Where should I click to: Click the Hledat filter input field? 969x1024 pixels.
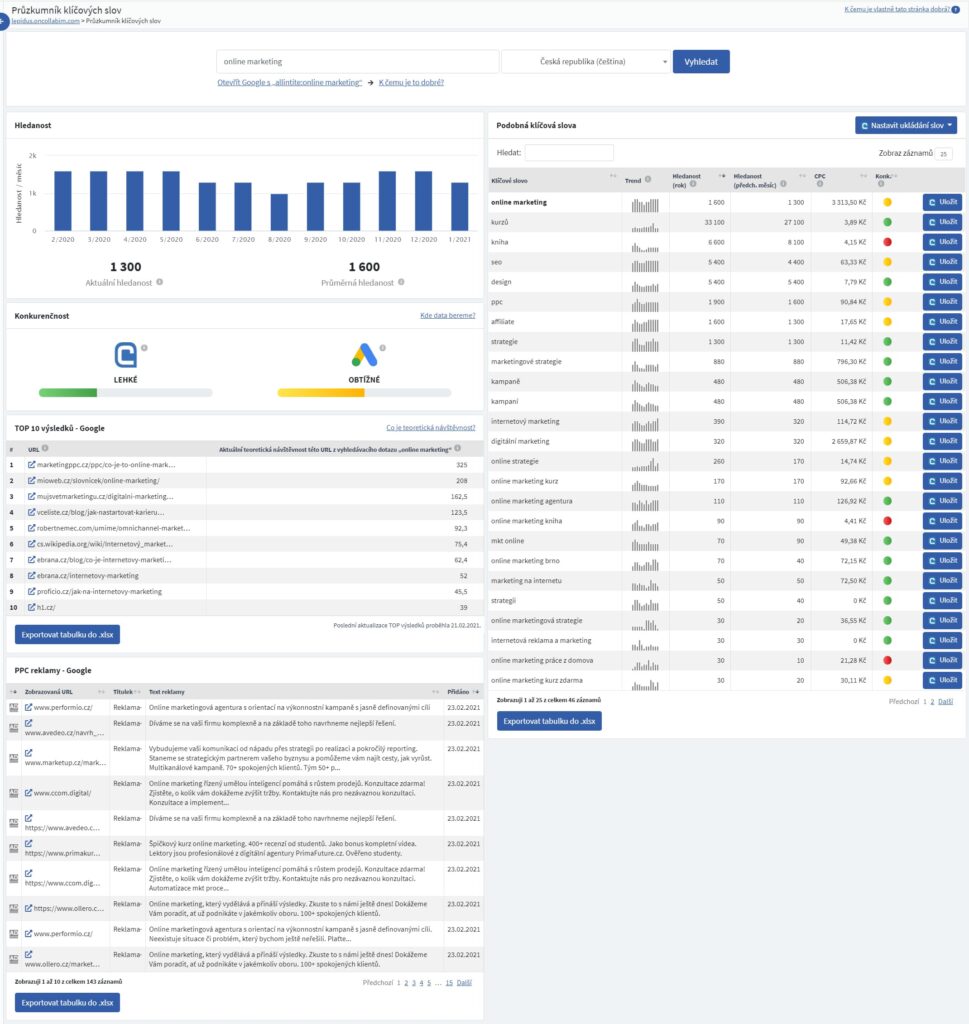coord(569,153)
